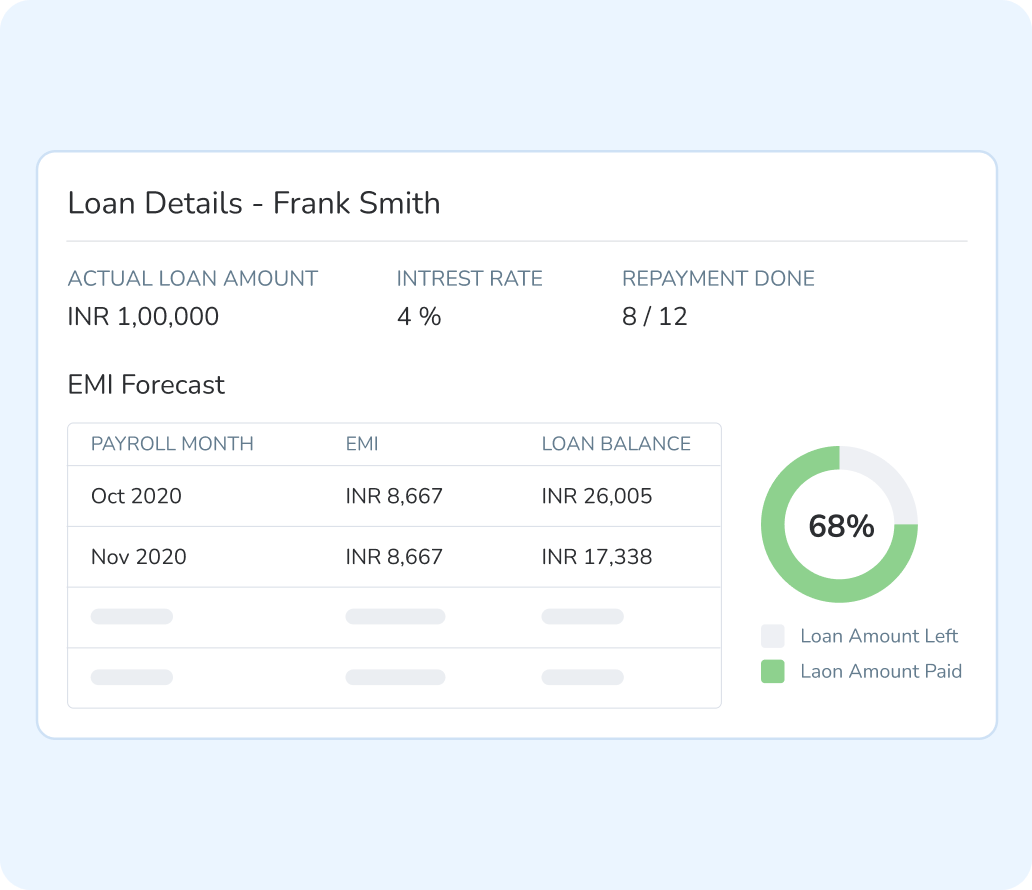1032x890 pixels.
Task: Click the EMI amount in the Oct 2020 row
Action: pos(394,496)
